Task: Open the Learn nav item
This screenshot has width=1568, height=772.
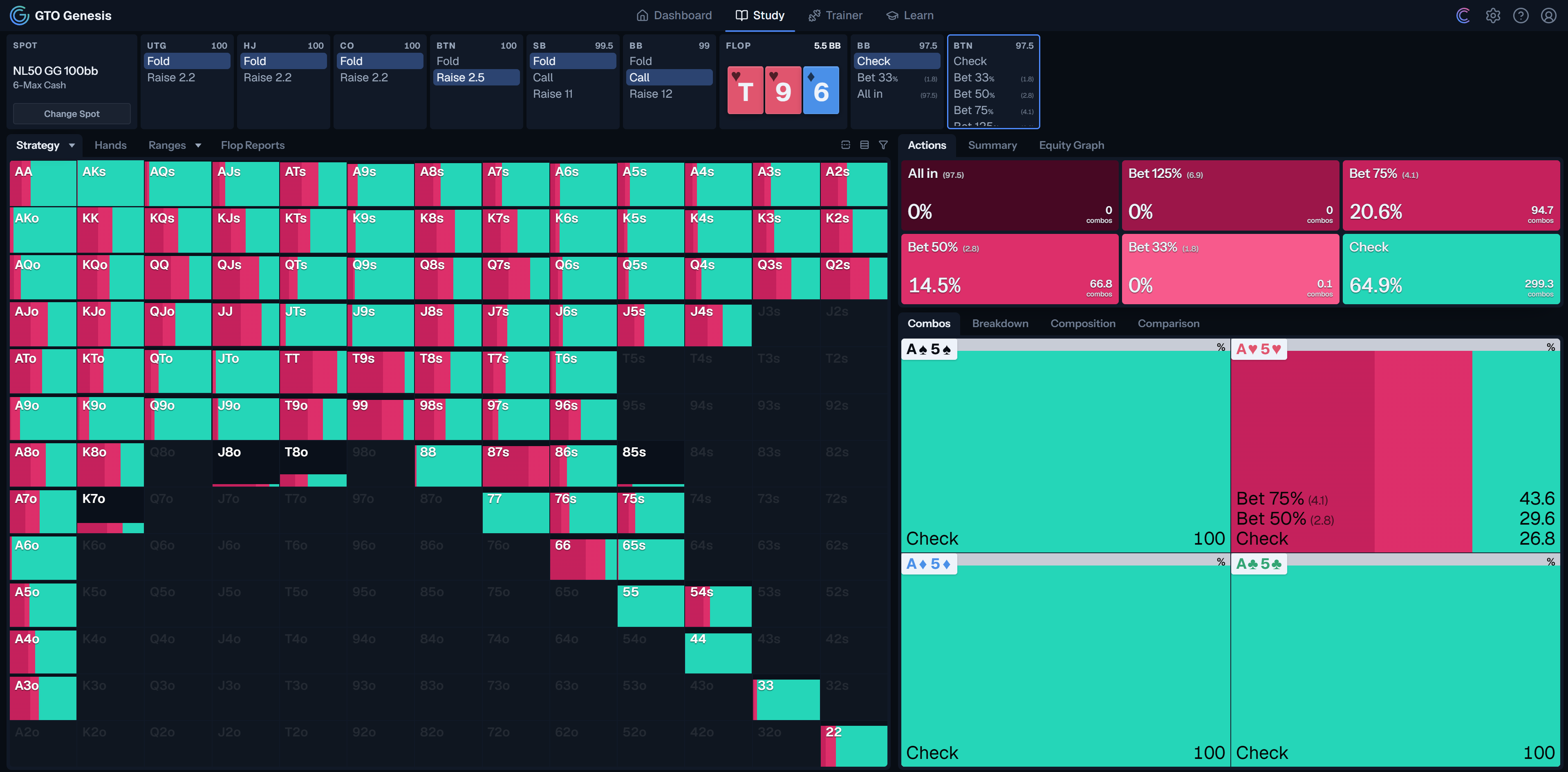Action: click(909, 15)
